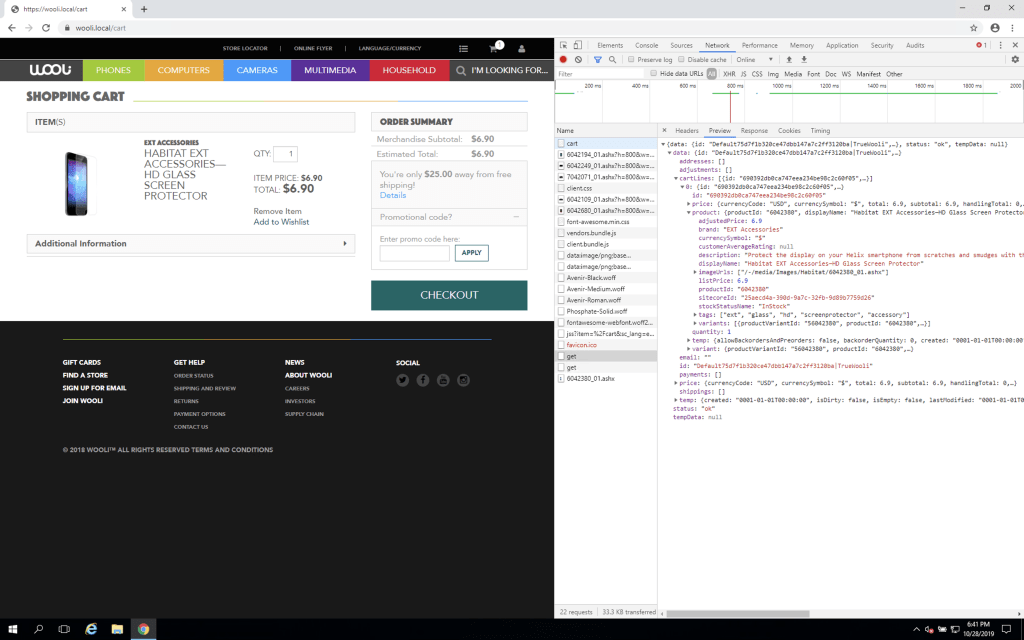
Task: Click the CHECKOUT button
Action: pos(448,295)
